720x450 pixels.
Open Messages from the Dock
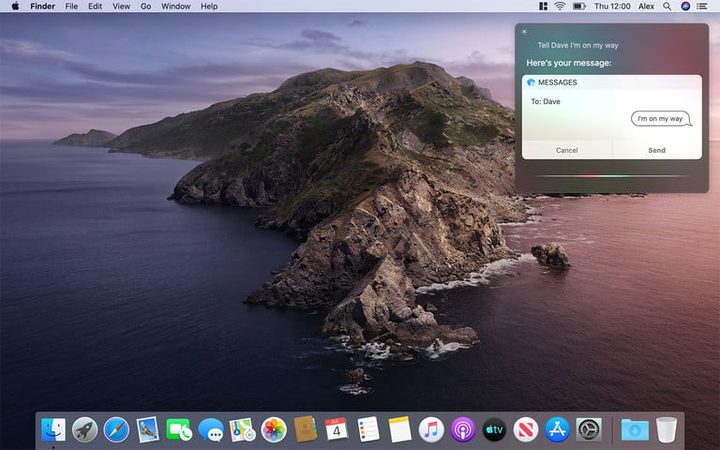point(211,430)
